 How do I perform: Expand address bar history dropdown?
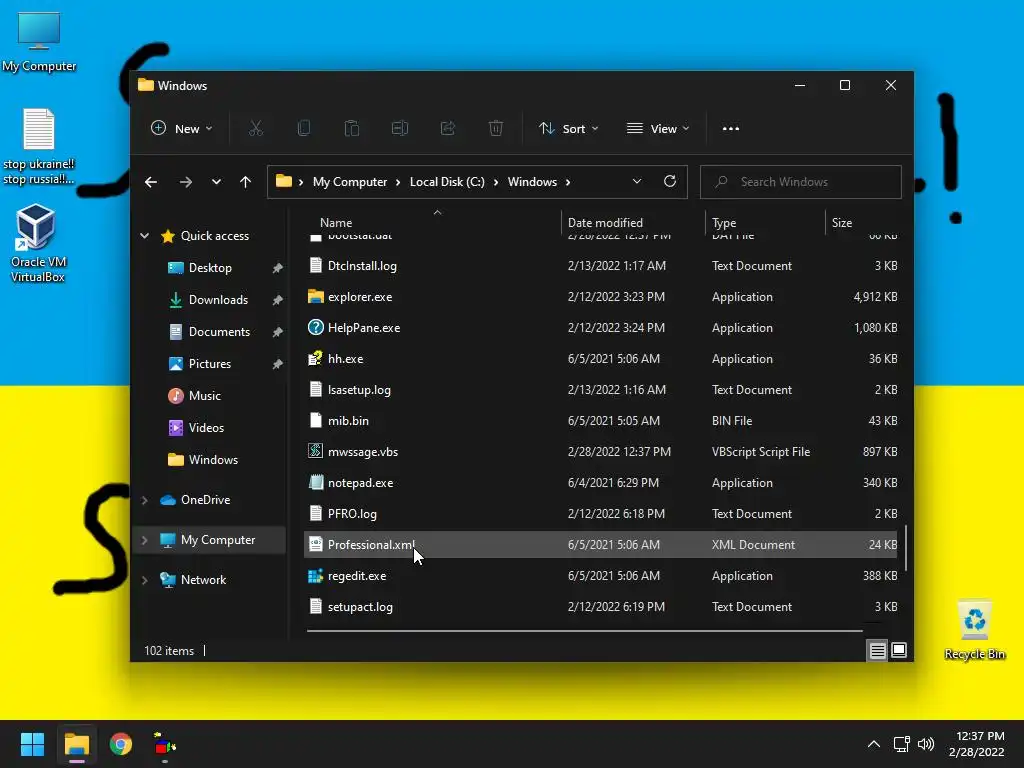(x=637, y=182)
